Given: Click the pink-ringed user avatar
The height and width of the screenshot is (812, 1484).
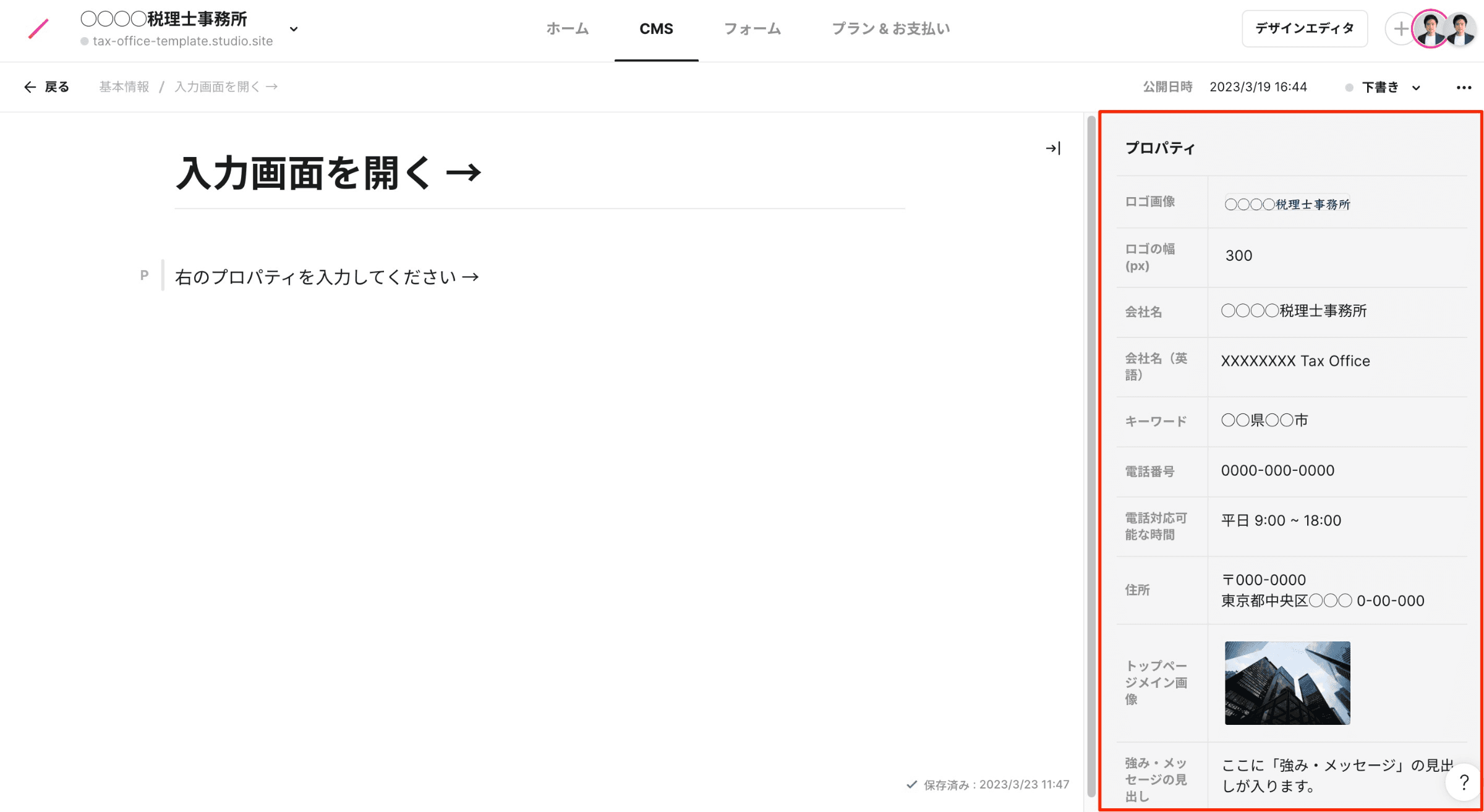Looking at the screenshot, I should point(1431,29).
